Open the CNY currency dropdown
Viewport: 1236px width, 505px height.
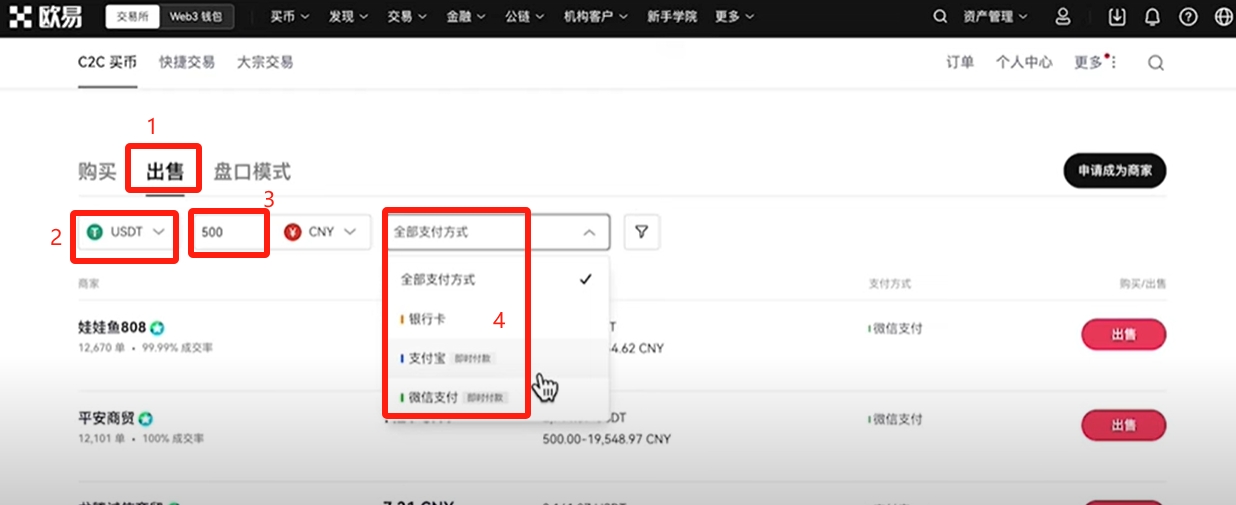[321, 232]
